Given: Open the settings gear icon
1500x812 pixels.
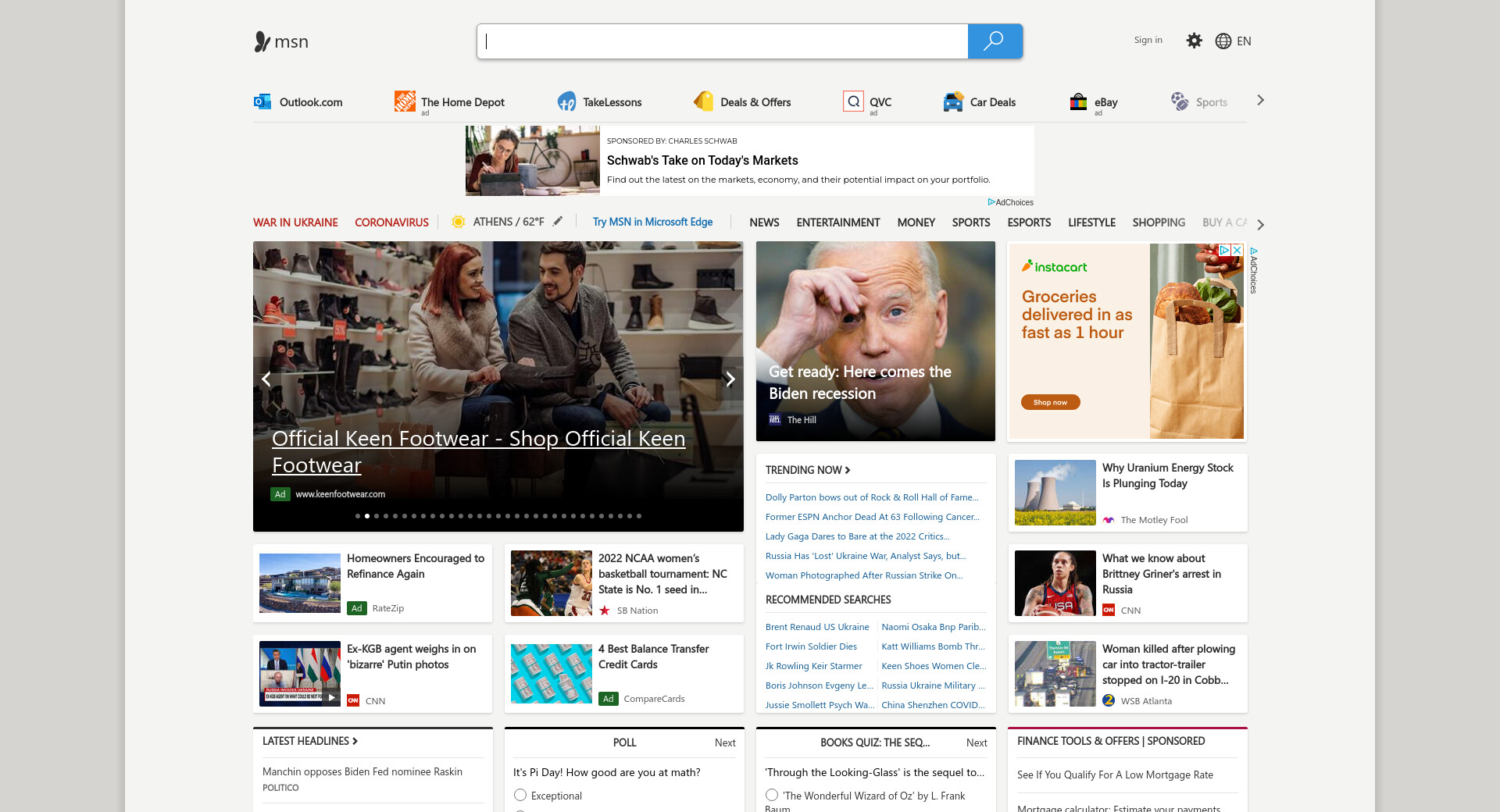Looking at the screenshot, I should click(1194, 41).
